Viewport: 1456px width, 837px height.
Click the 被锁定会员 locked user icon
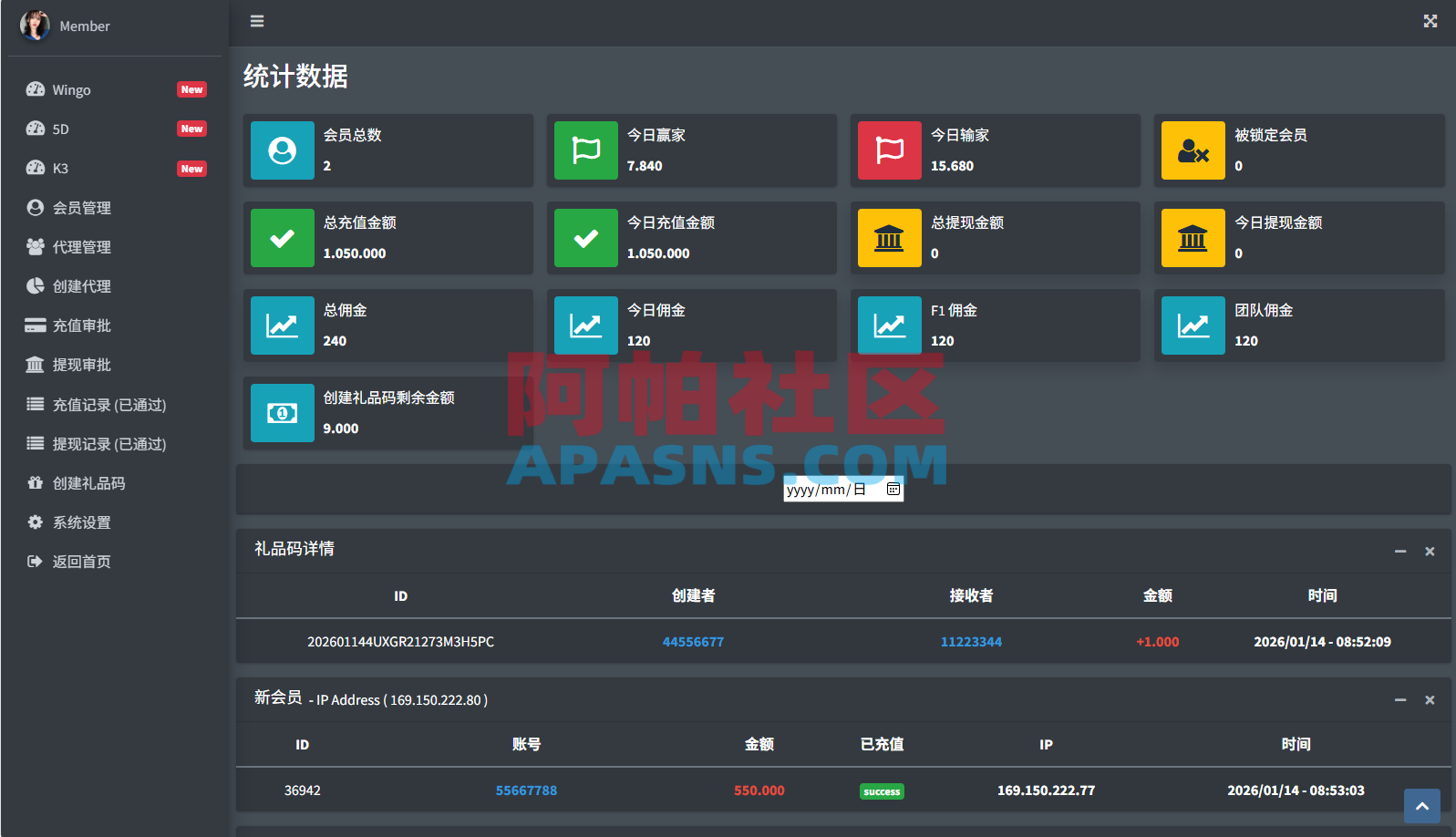pos(1193,150)
